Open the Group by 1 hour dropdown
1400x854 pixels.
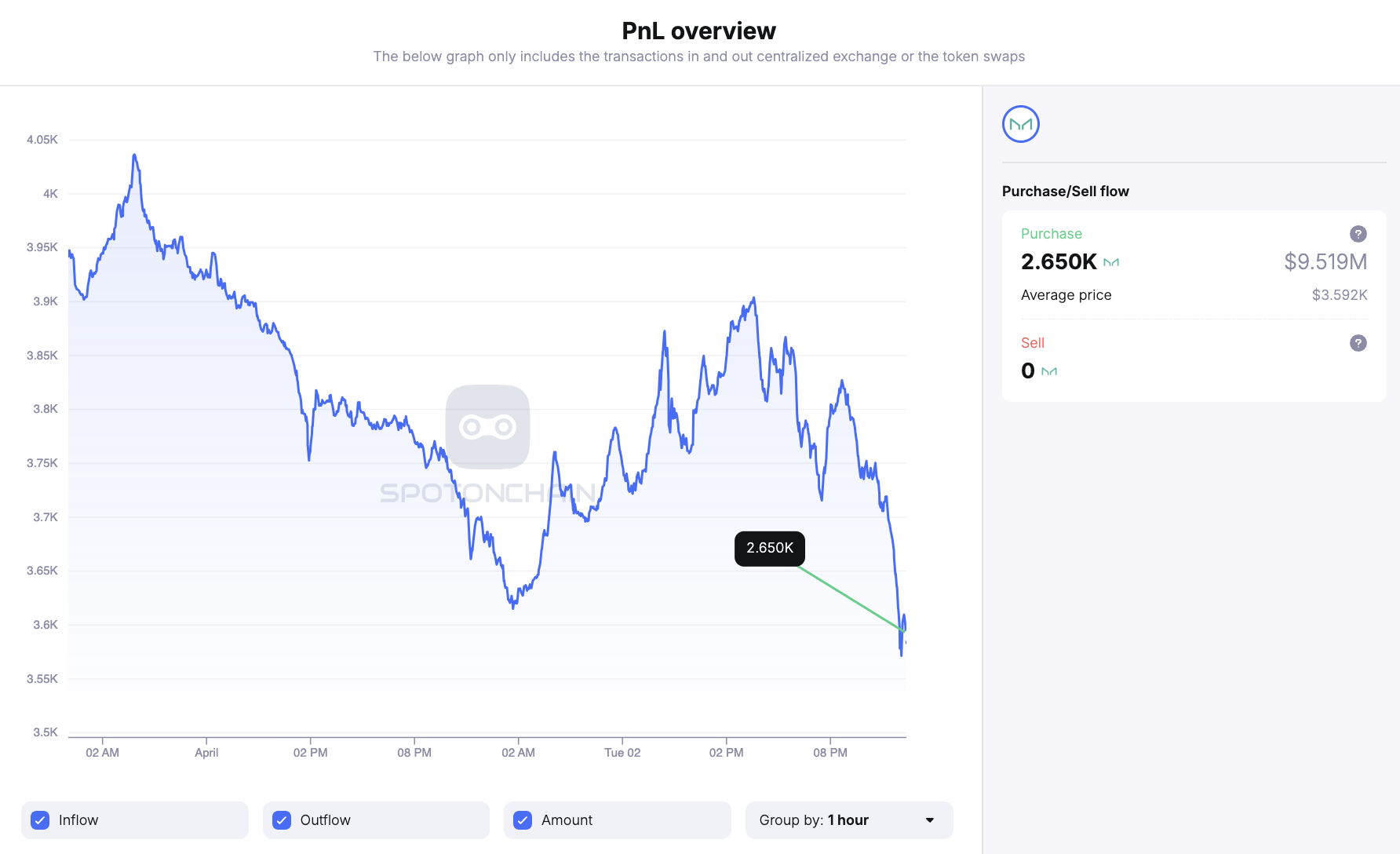tap(848, 820)
